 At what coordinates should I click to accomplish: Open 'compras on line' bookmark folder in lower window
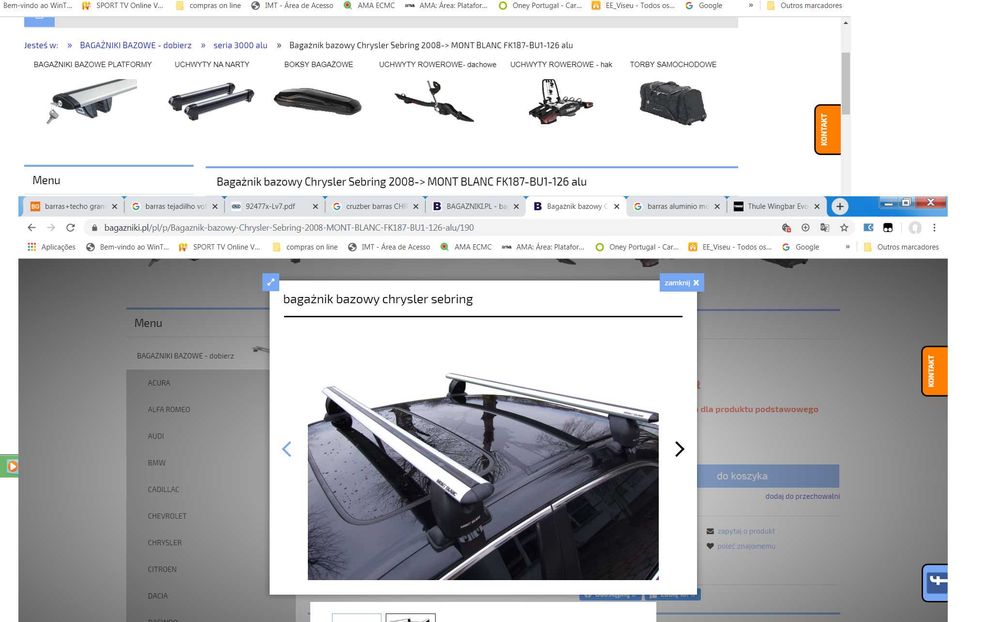click(305, 247)
